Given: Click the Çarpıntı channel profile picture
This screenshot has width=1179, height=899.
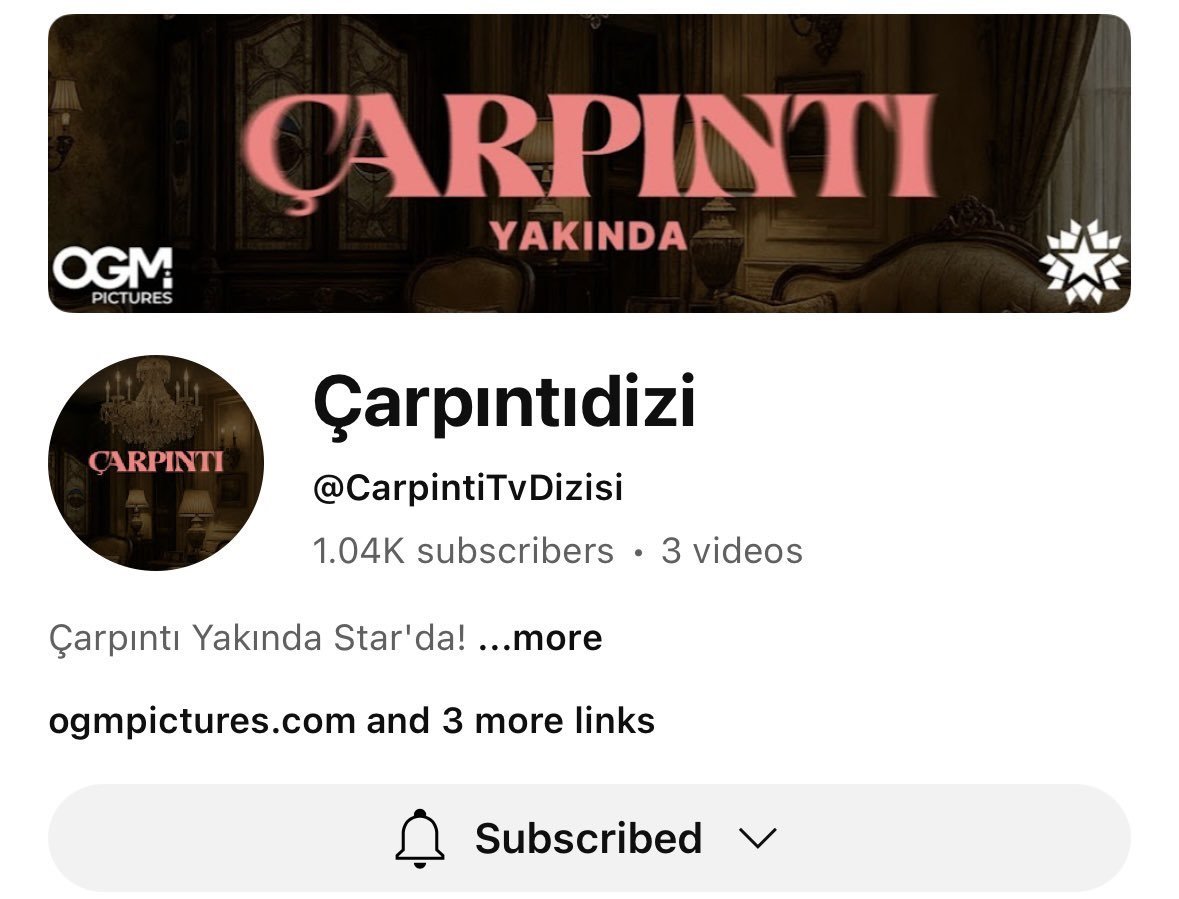Looking at the screenshot, I should click(x=156, y=462).
